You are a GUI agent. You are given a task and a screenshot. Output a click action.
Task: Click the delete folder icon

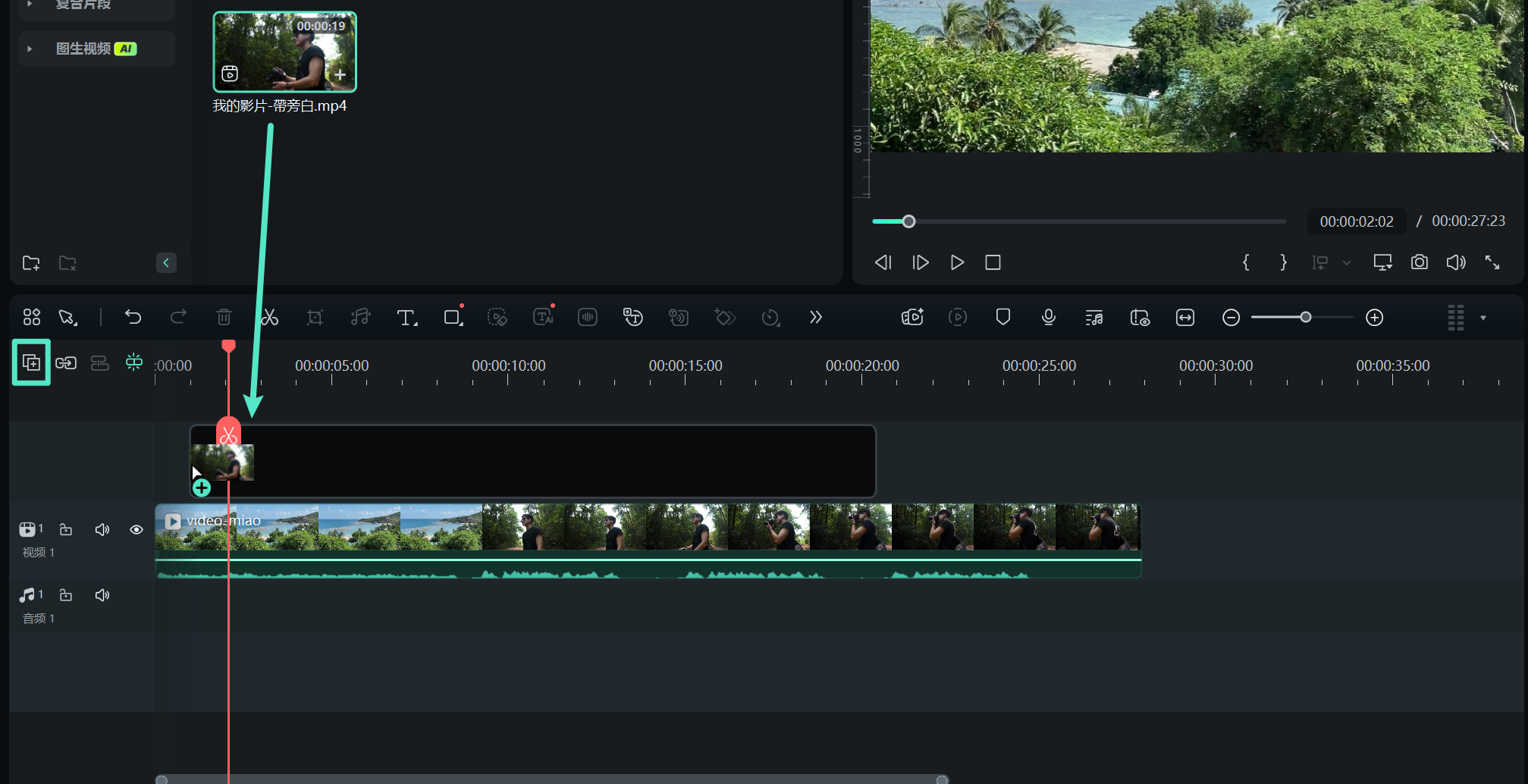(67, 263)
